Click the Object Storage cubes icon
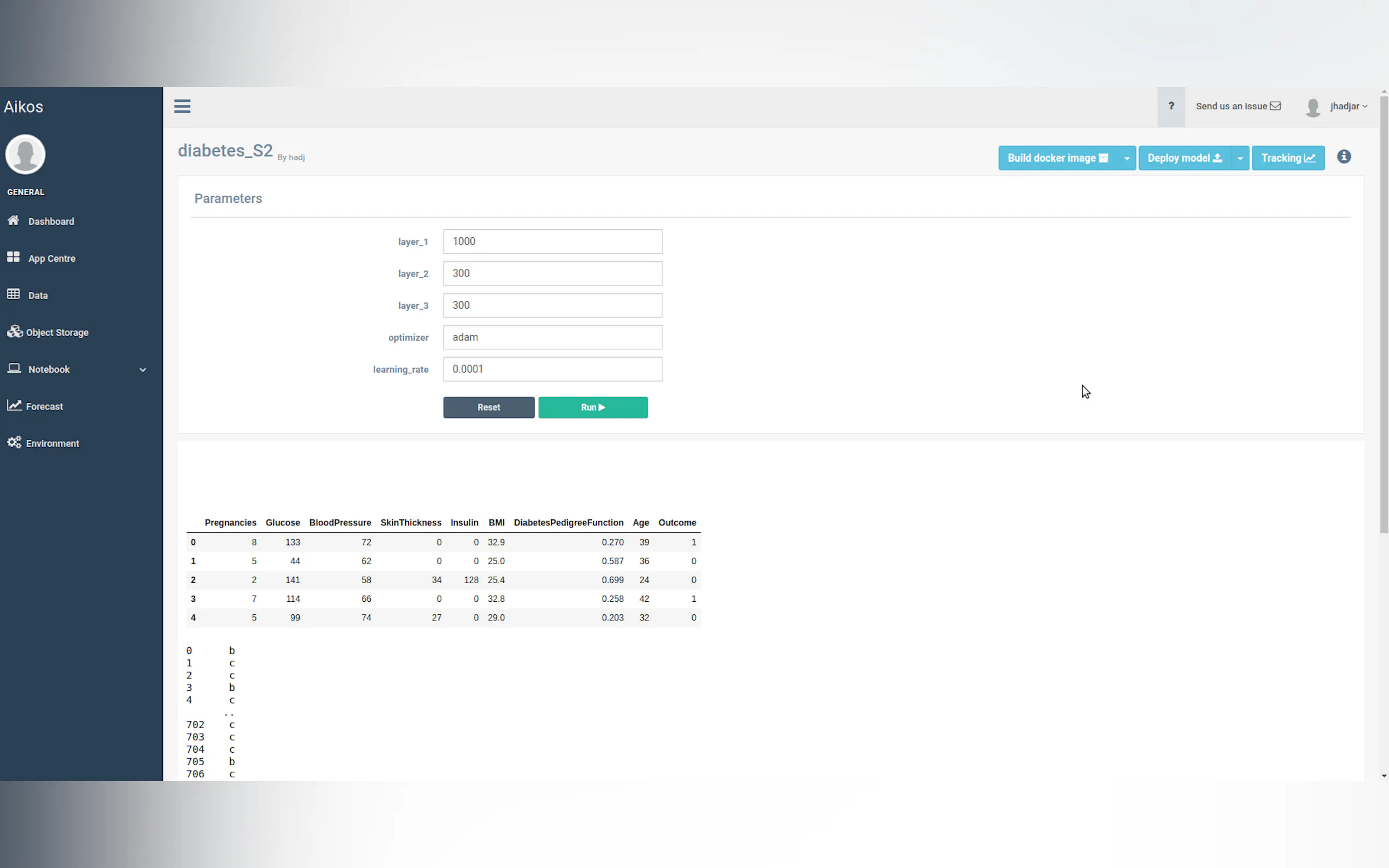The image size is (1389, 868). tap(15, 332)
